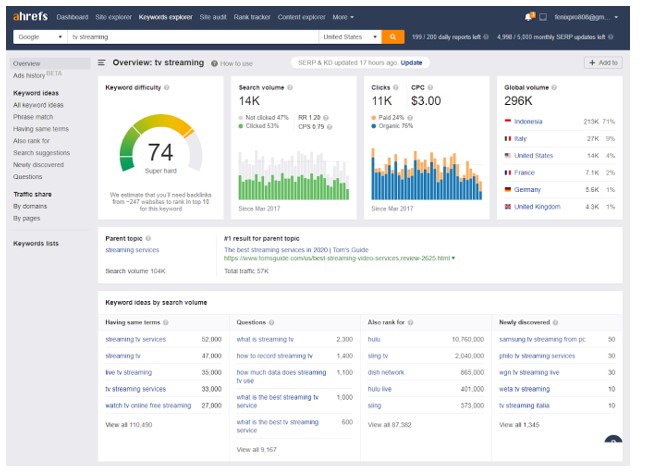Click info icon next to Clicks
The image size is (649, 476).
[x=396, y=87]
